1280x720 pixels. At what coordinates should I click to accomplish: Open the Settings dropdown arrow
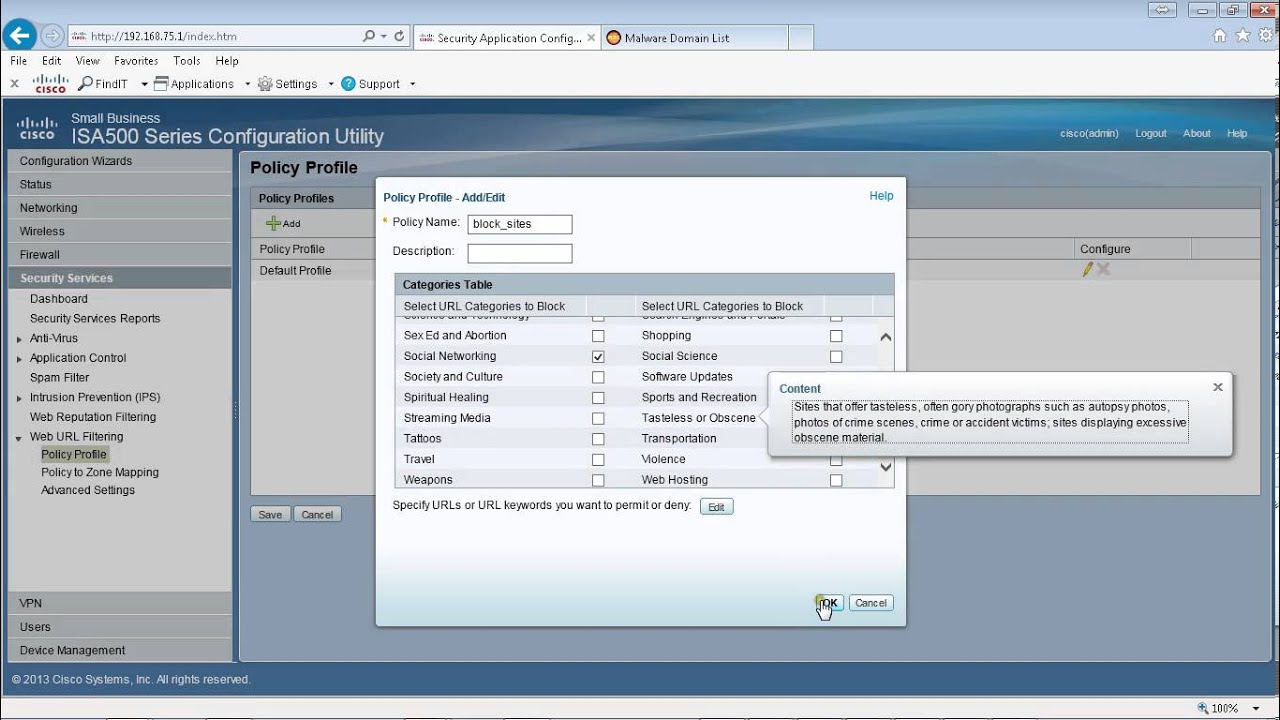tap(331, 84)
